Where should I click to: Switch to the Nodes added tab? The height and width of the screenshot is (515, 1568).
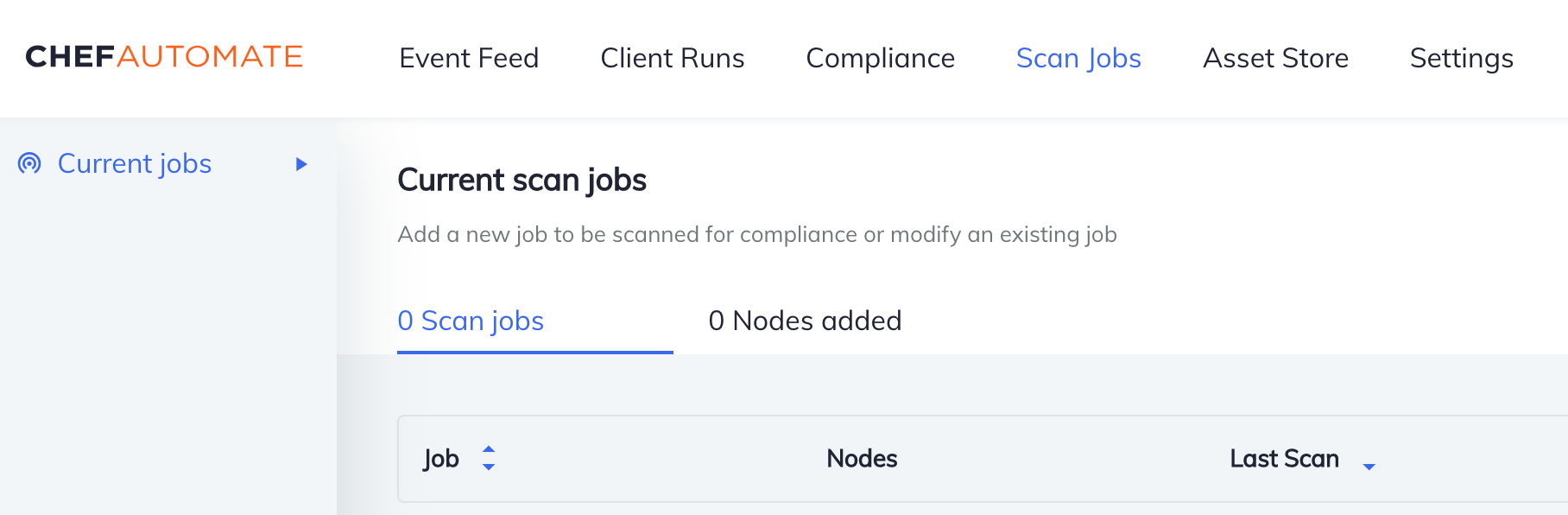(x=805, y=321)
